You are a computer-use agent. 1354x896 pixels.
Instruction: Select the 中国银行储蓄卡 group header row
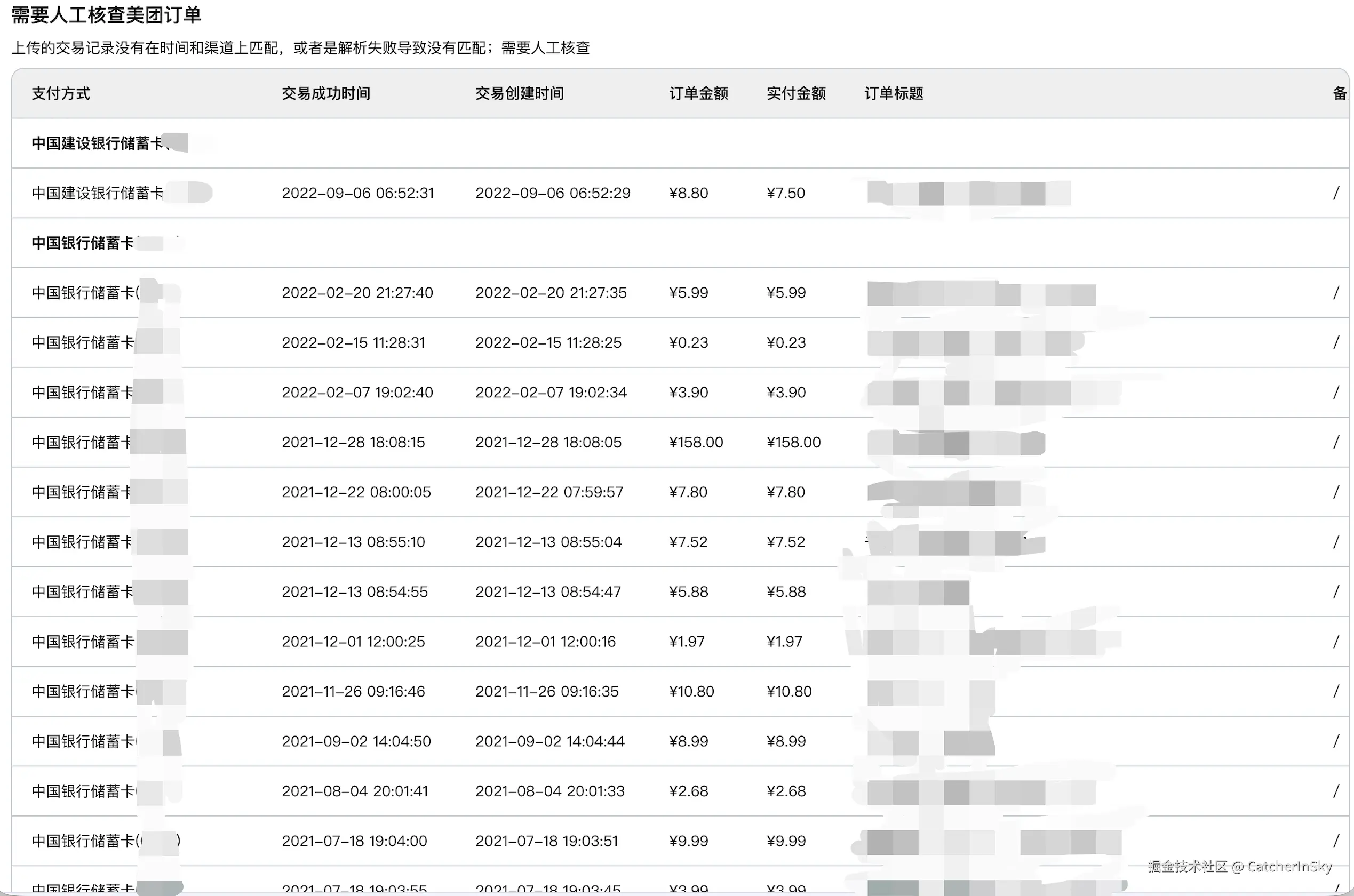83,243
